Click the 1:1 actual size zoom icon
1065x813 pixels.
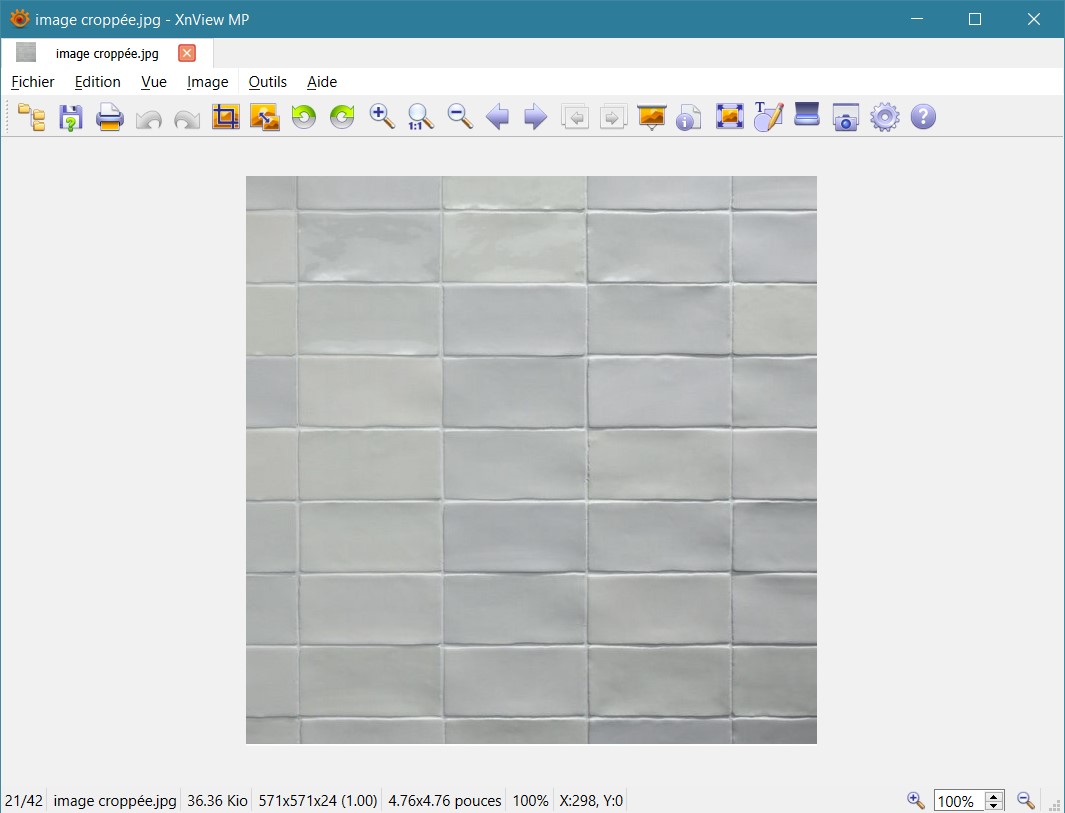tap(420, 117)
